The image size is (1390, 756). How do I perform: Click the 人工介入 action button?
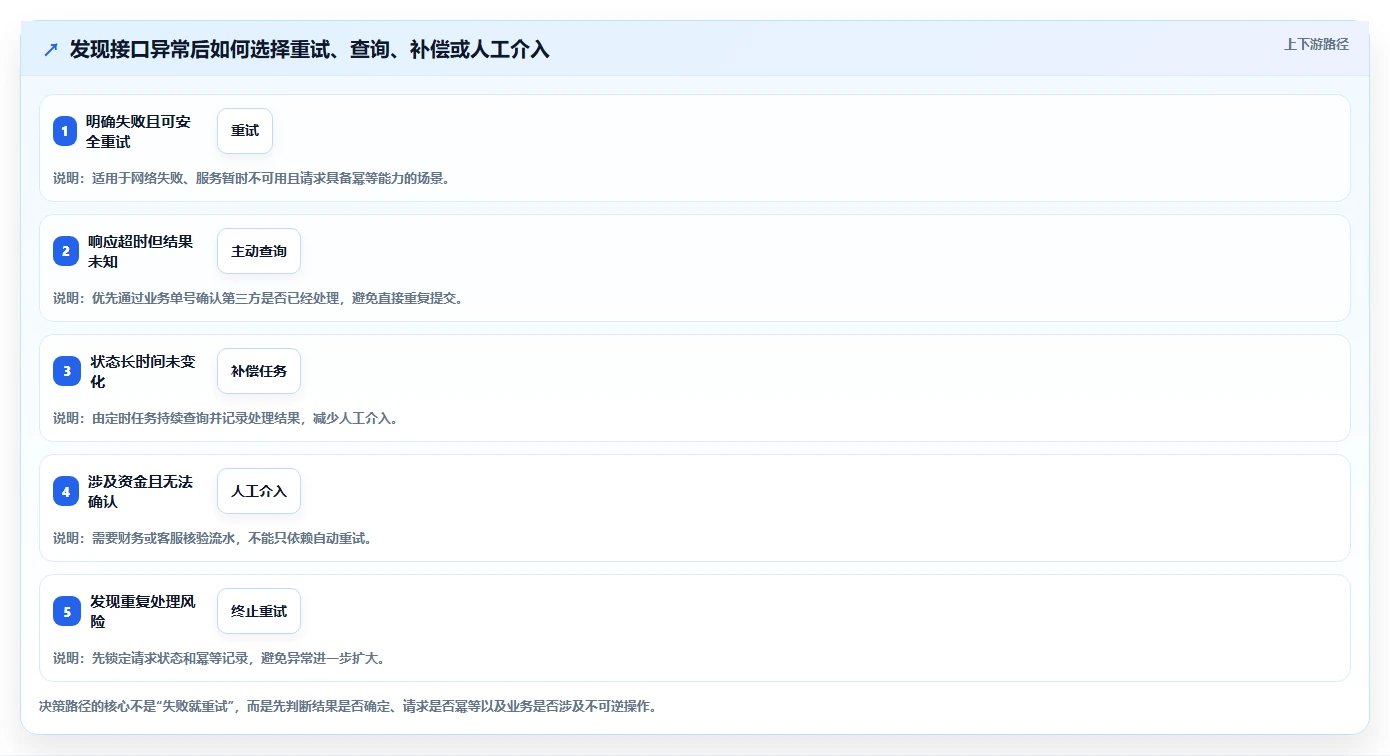(259, 491)
